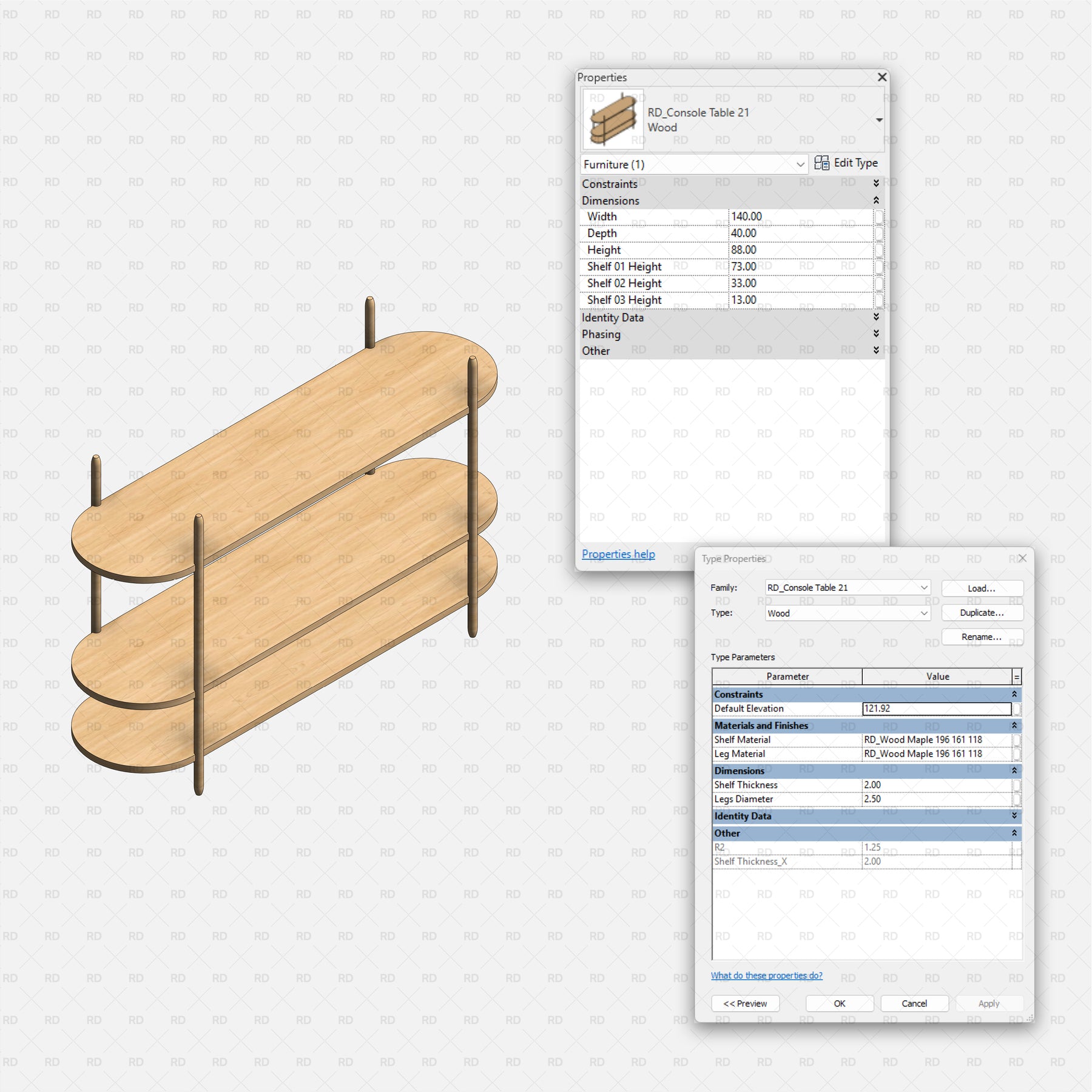
Task: Click the Edit Type icon
Action: pyautogui.click(x=821, y=163)
